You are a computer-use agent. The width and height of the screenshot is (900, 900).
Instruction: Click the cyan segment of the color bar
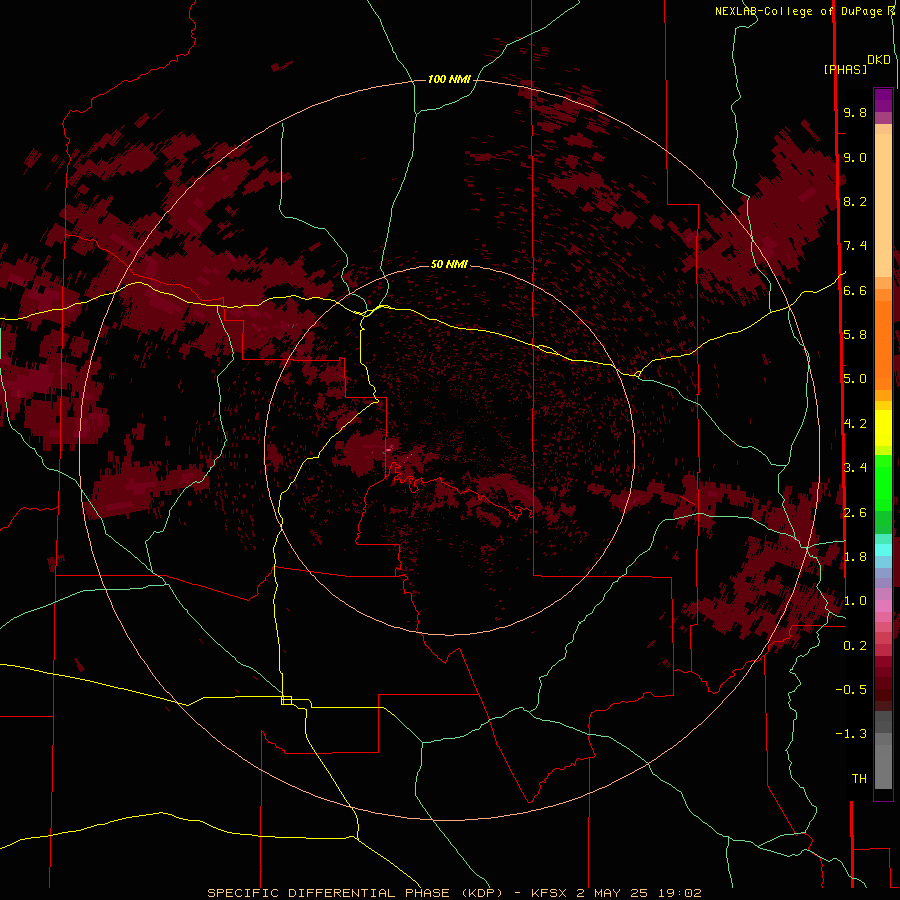883,549
